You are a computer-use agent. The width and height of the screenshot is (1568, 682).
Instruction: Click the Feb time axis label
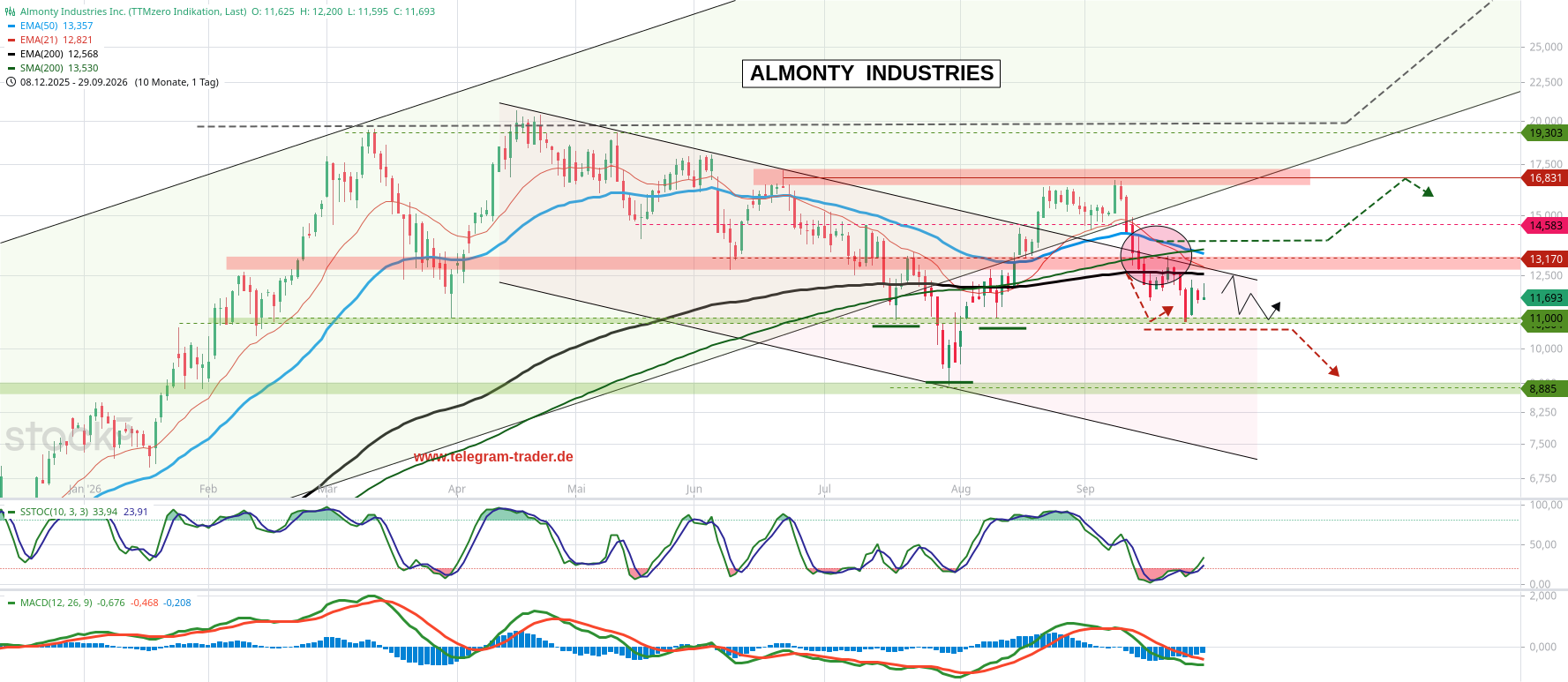point(208,489)
